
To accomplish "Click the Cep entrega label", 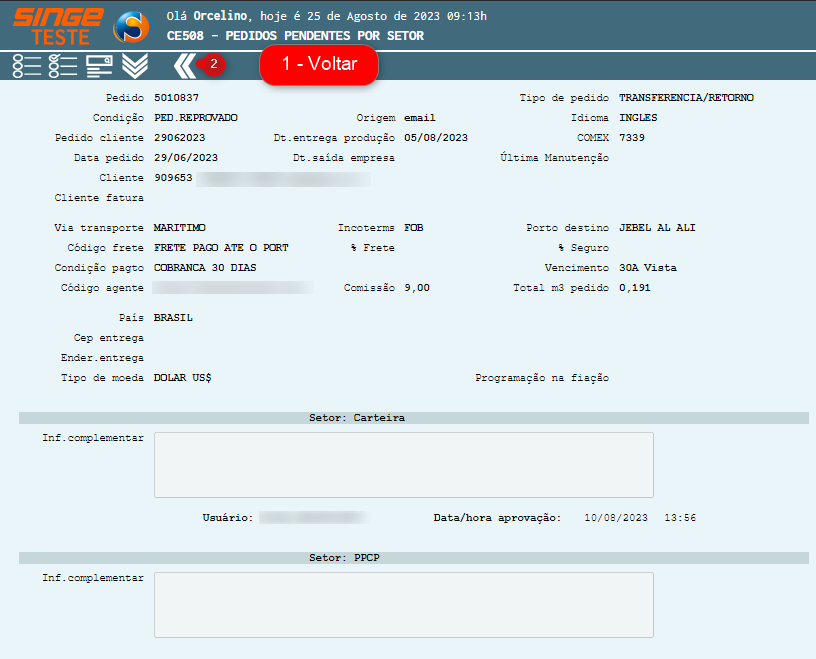I will pos(109,338).
